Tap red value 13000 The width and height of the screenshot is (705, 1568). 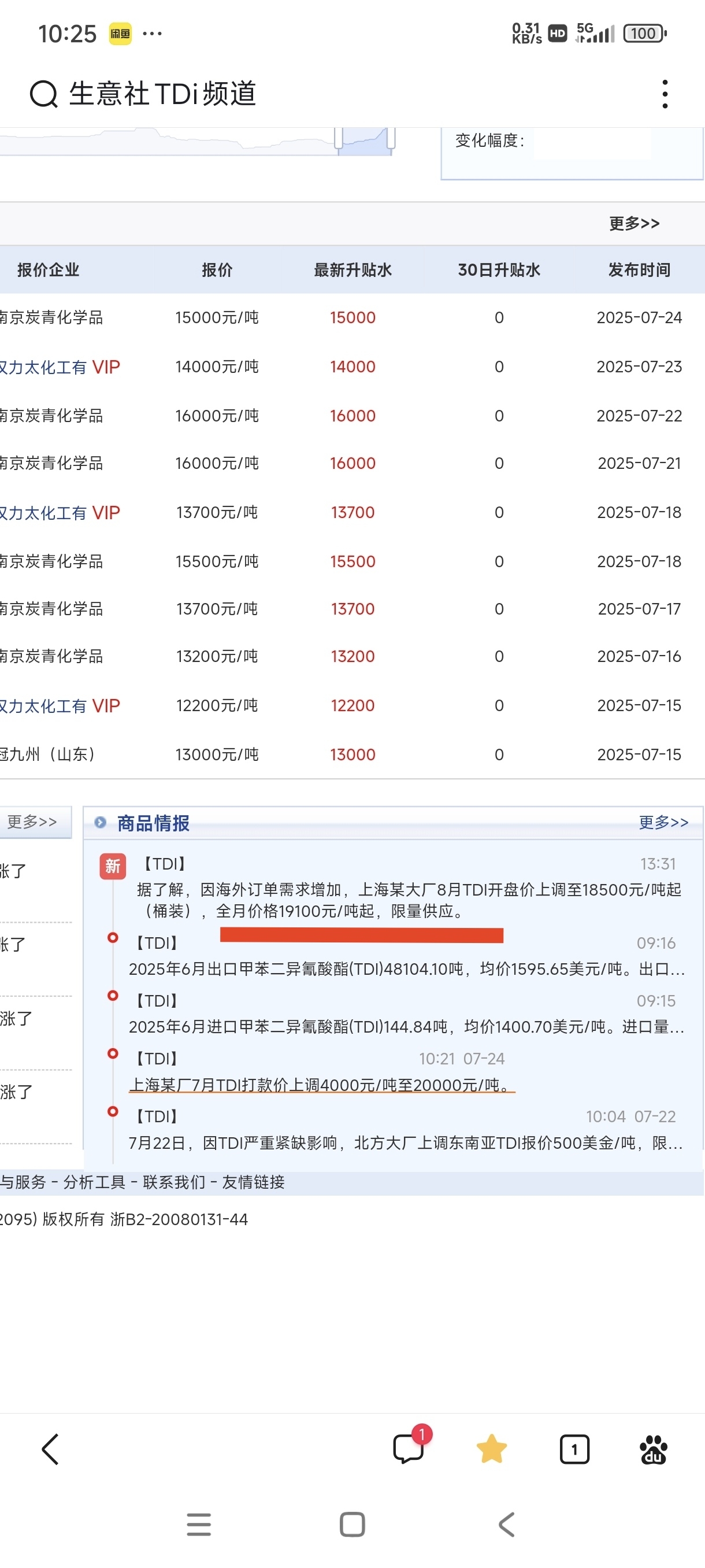[353, 755]
